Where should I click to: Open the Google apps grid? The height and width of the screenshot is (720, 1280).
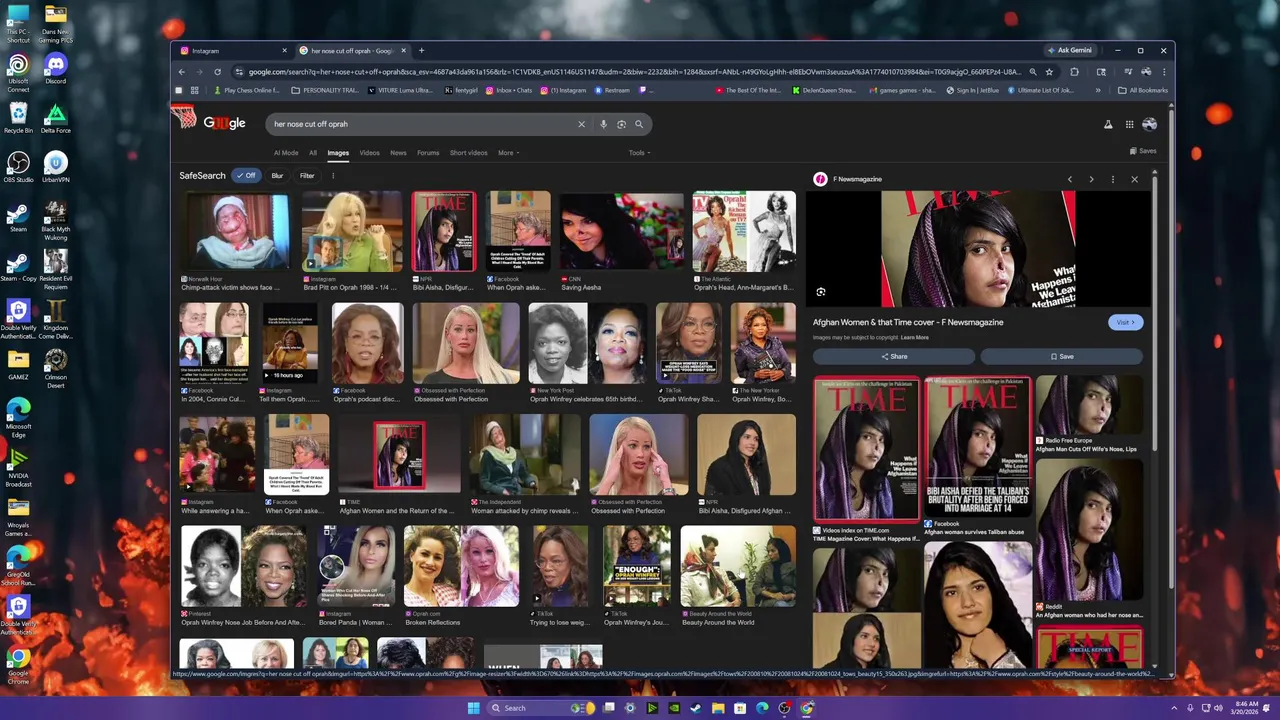click(1129, 124)
